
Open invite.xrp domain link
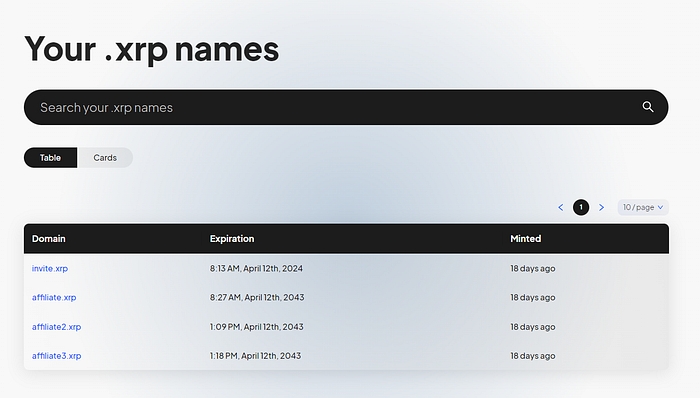coord(50,269)
